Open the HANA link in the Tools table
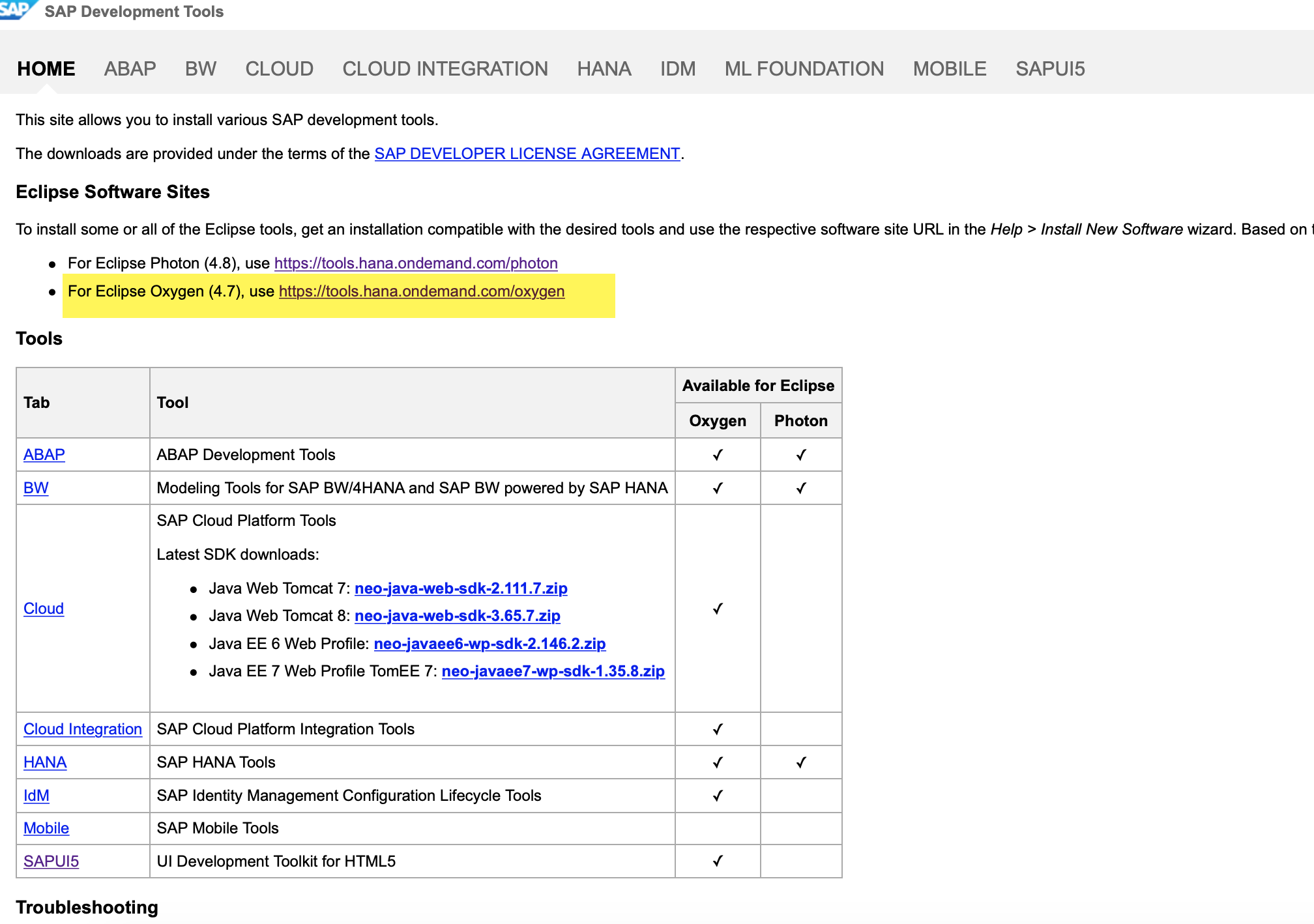Screen dimensions: 1314x924 [x=45, y=762]
